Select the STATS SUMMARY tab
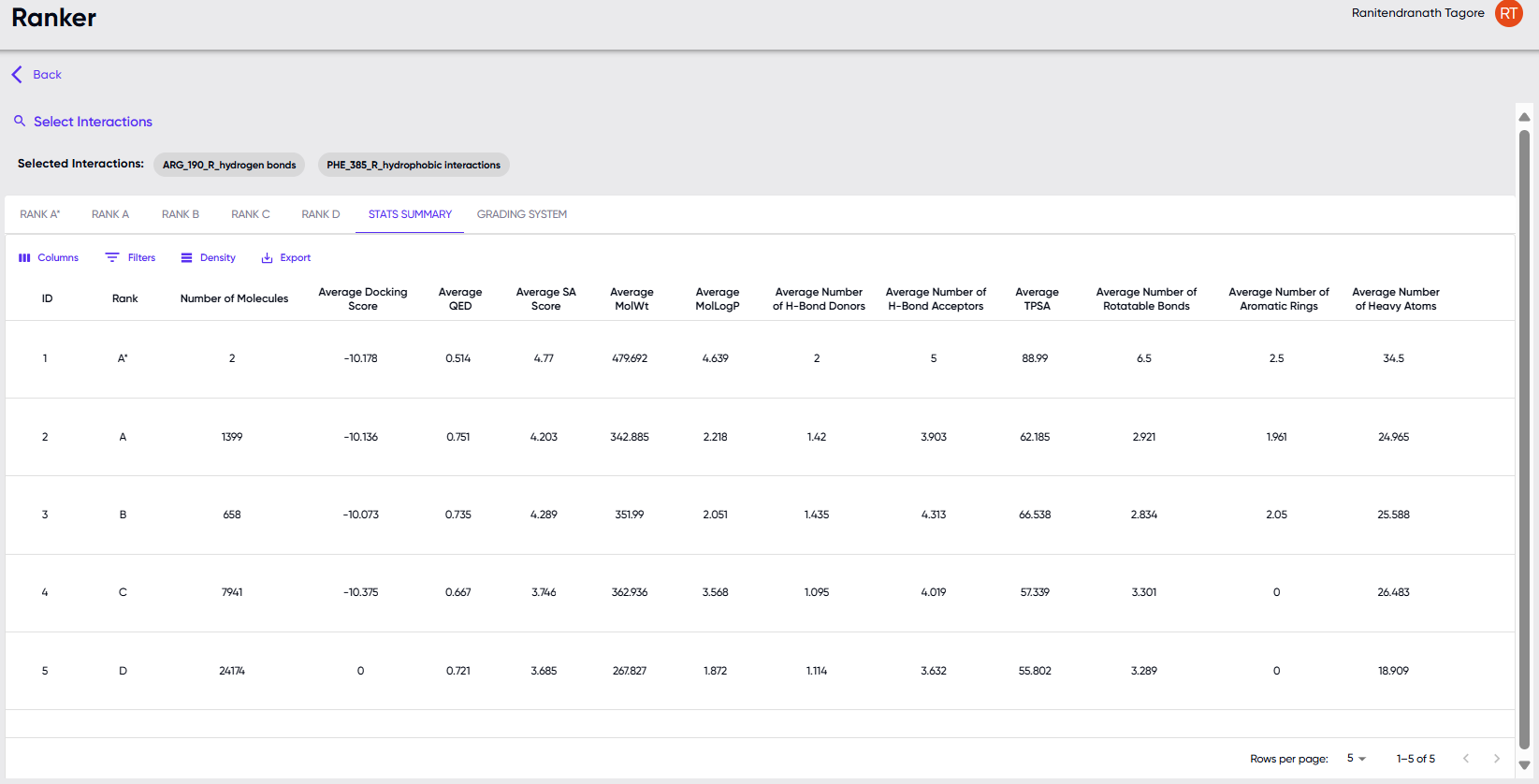 [410, 214]
